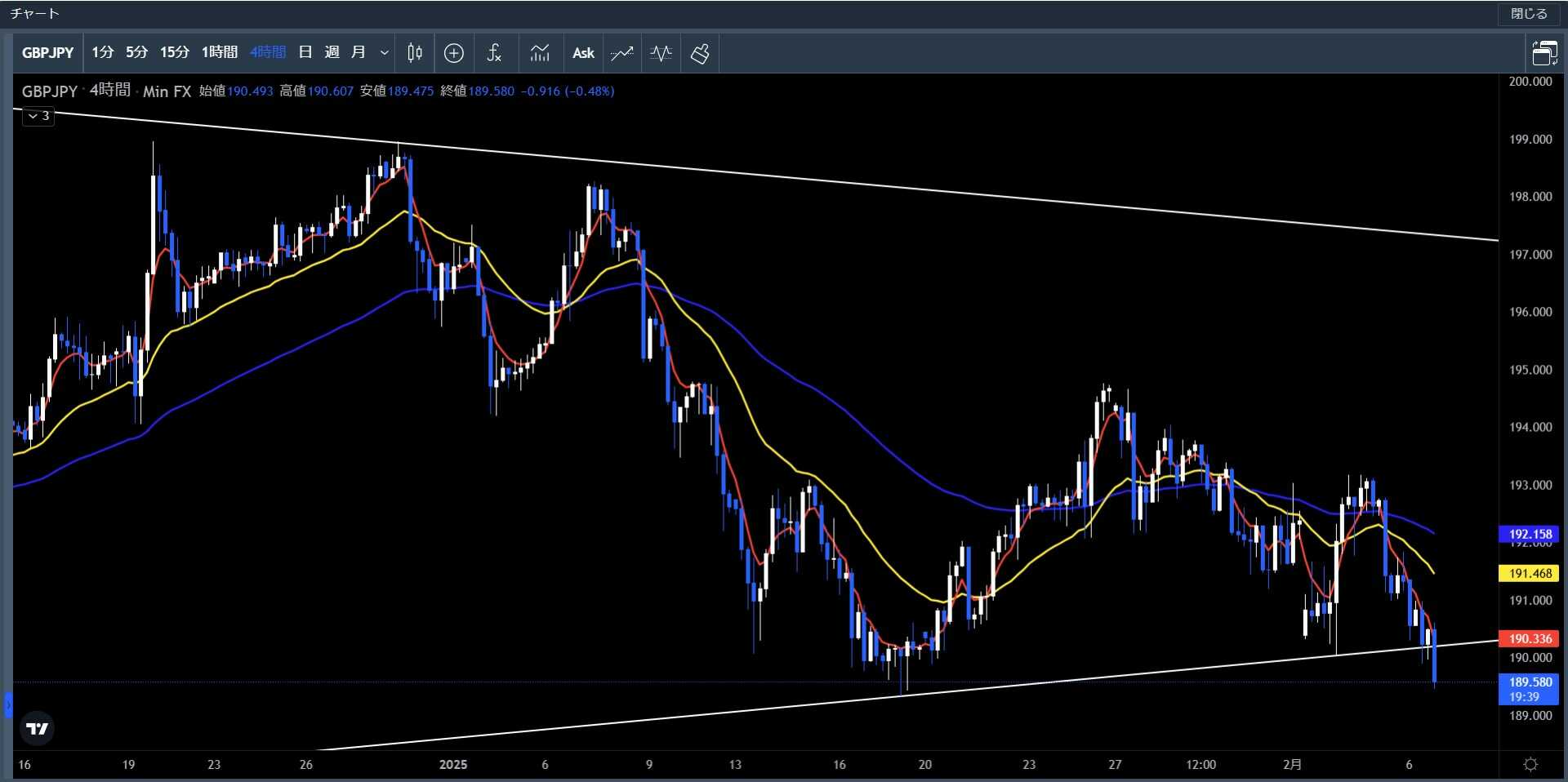Click the TradingView logo
1568x782 pixels.
[38, 729]
